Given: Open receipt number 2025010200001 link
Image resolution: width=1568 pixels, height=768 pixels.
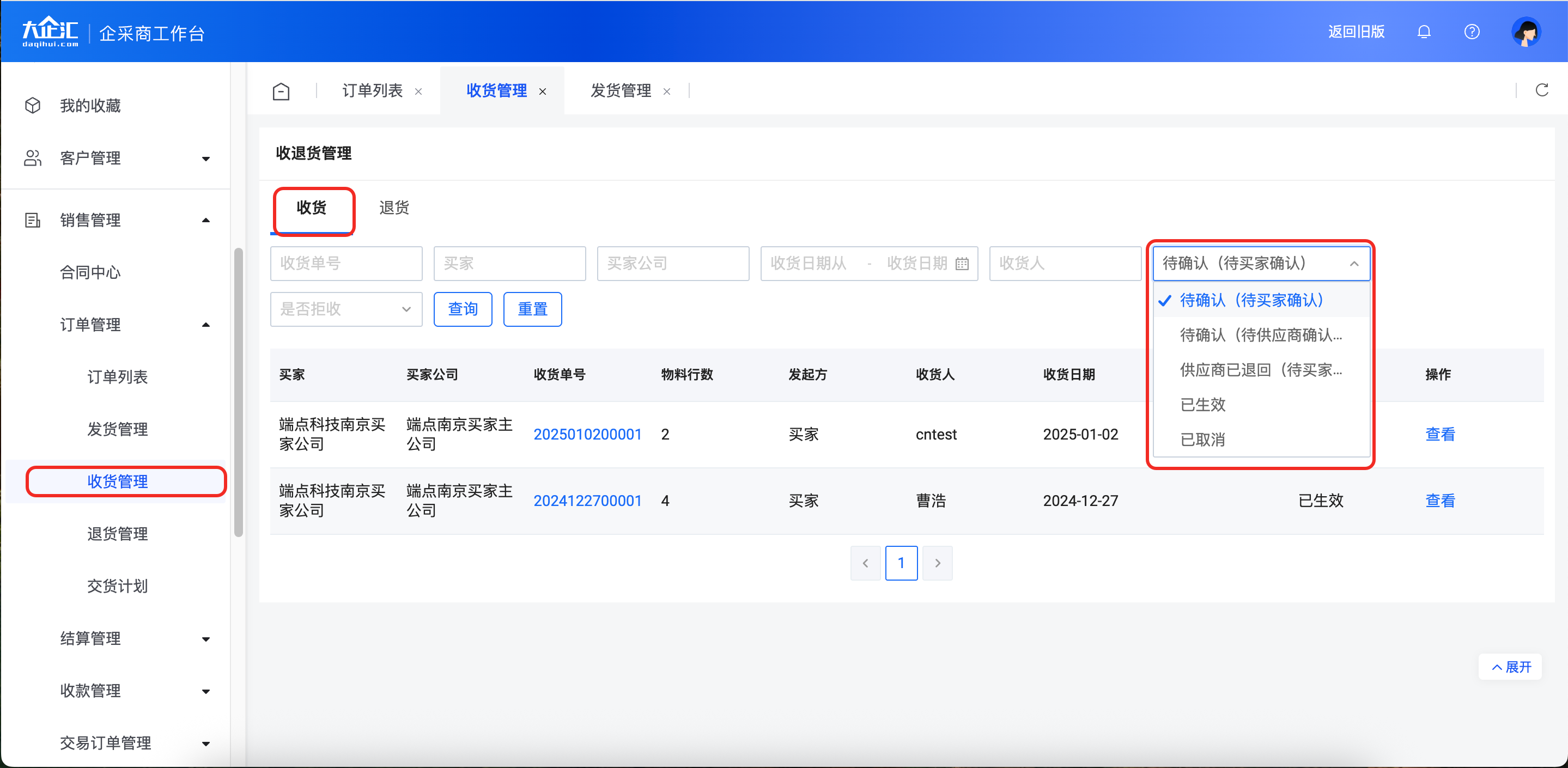Looking at the screenshot, I should tap(587, 435).
